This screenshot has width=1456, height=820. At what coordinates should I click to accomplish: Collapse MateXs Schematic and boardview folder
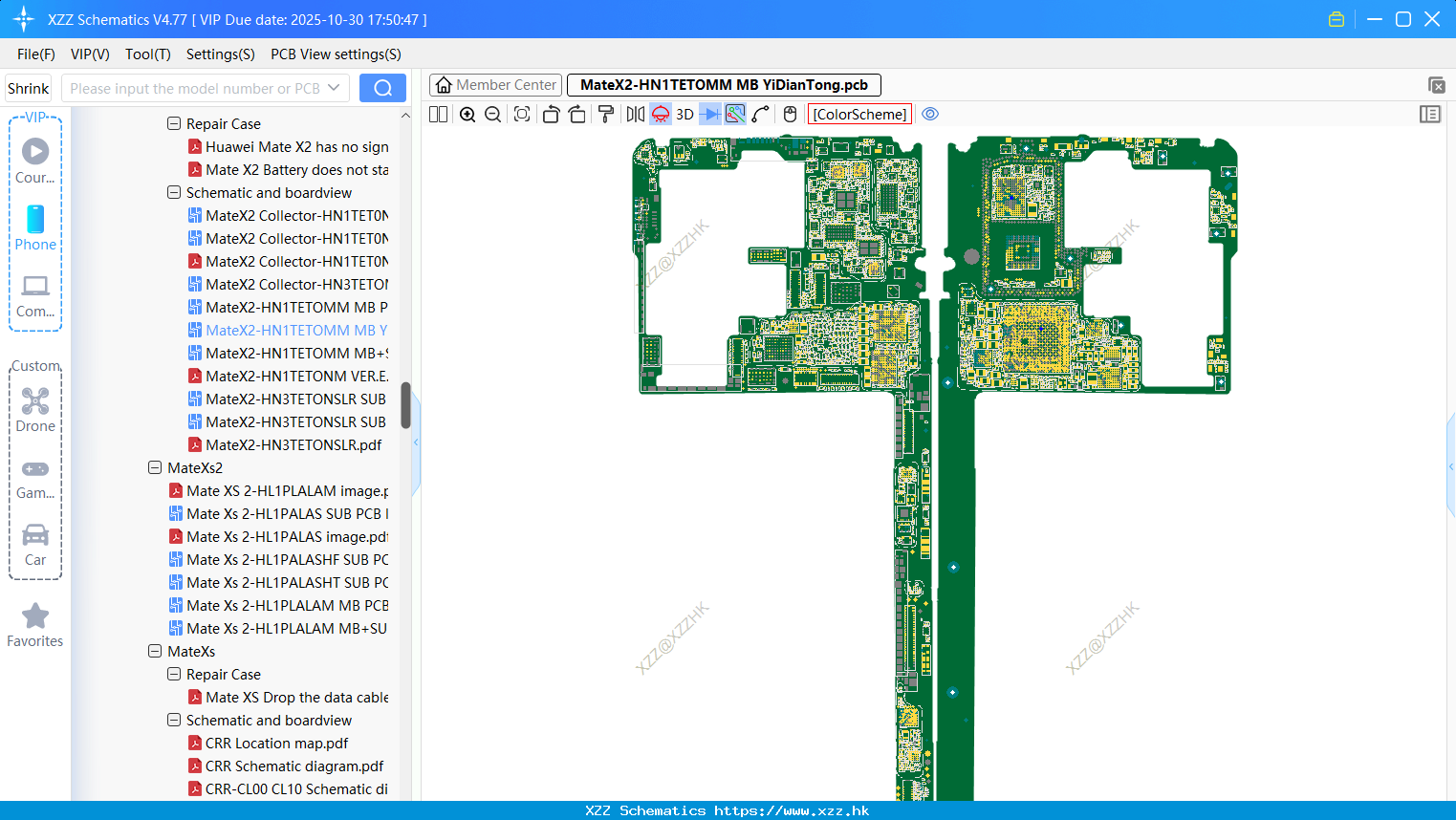point(174,720)
